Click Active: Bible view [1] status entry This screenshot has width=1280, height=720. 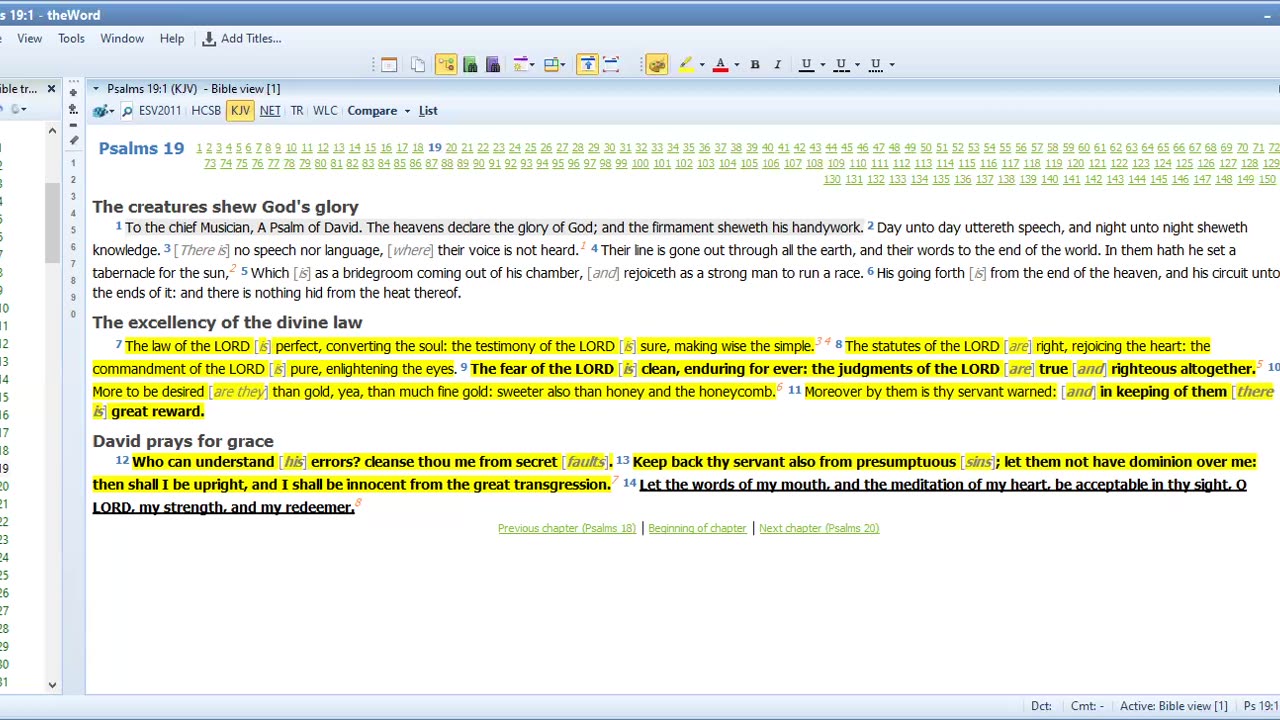pyautogui.click(x=1173, y=706)
